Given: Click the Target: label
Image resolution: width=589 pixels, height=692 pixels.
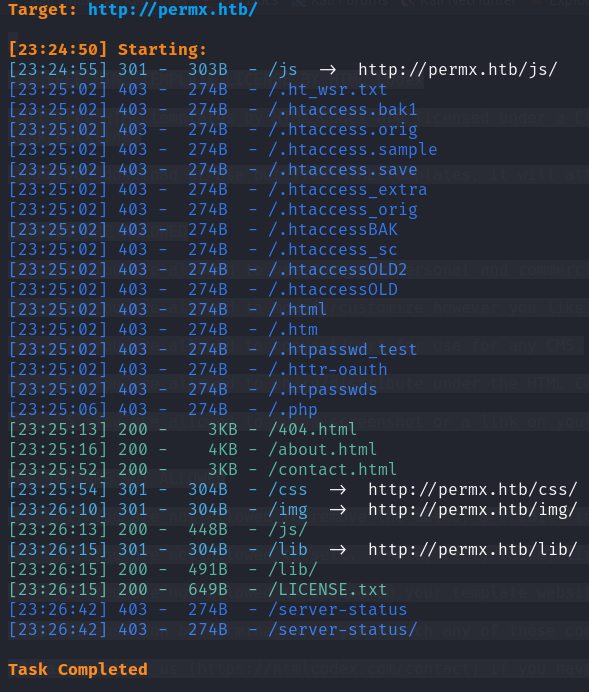Looking at the screenshot, I should (x=42, y=10).
